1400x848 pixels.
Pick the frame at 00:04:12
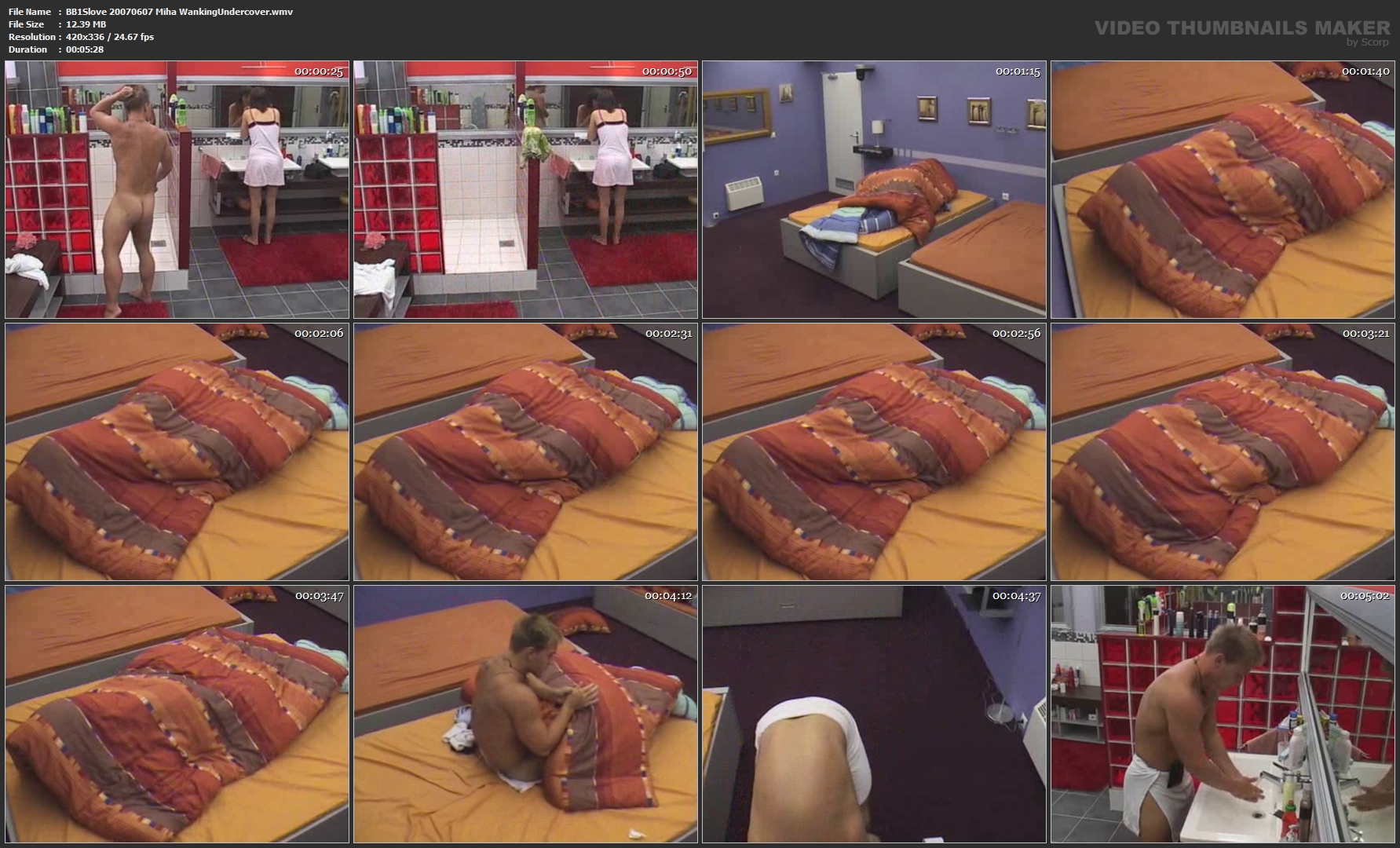point(525,714)
